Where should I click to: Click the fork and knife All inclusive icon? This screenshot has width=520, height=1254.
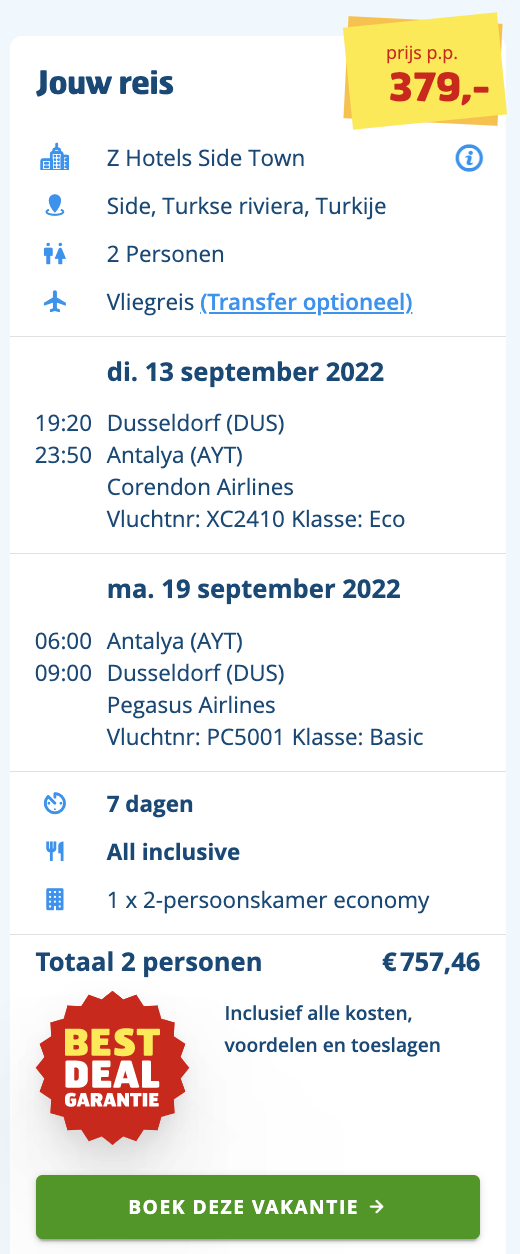55,852
